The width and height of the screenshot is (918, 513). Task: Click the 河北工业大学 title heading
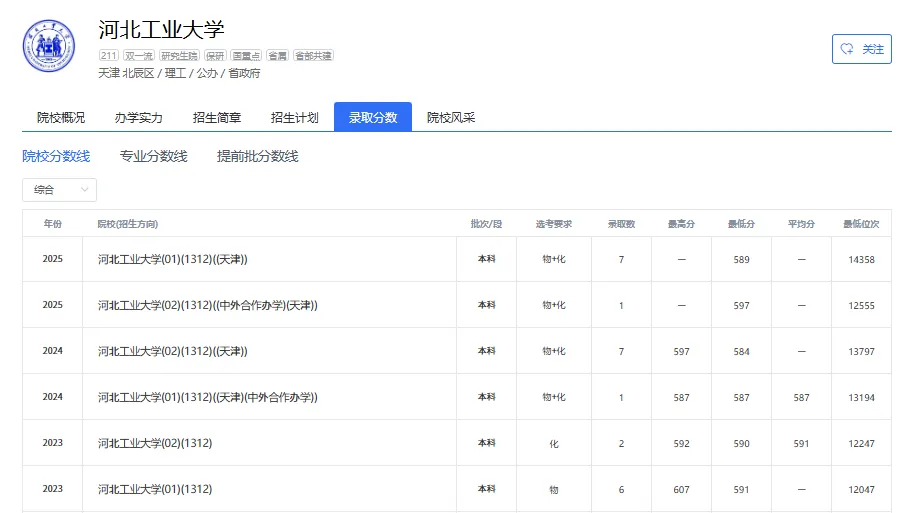coord(161,29)
